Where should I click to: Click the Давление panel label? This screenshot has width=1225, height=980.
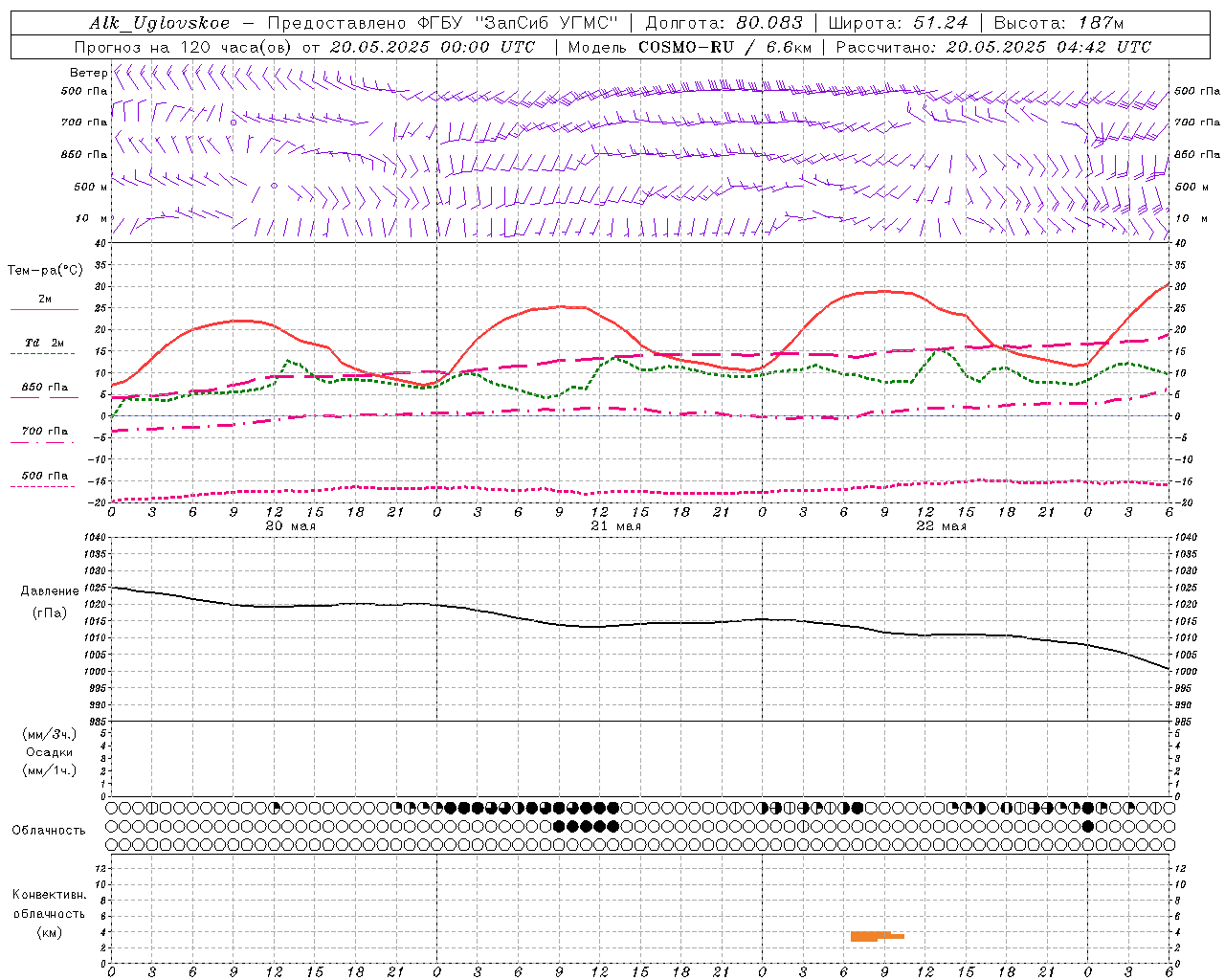[x=50, y=591]
